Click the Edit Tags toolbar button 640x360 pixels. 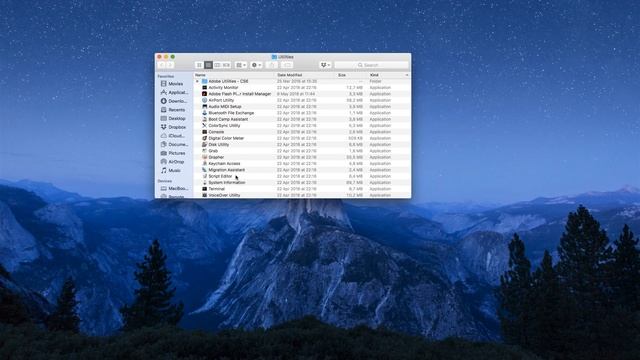point(287,65)
